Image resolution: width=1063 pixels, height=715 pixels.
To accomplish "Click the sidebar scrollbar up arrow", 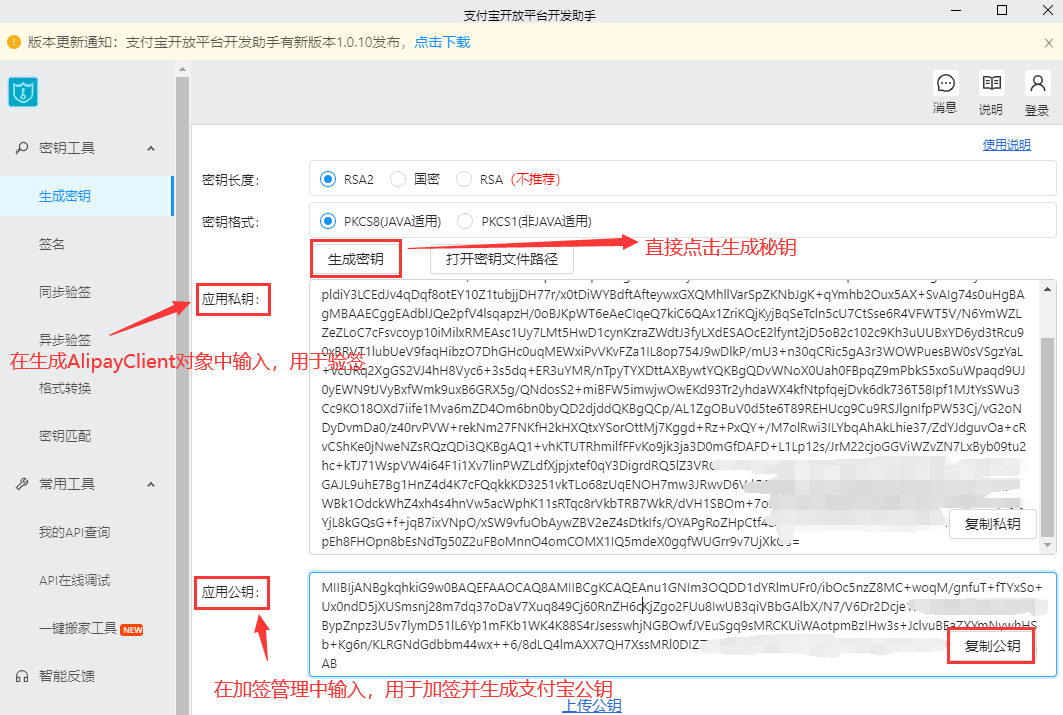I will 182,69.
